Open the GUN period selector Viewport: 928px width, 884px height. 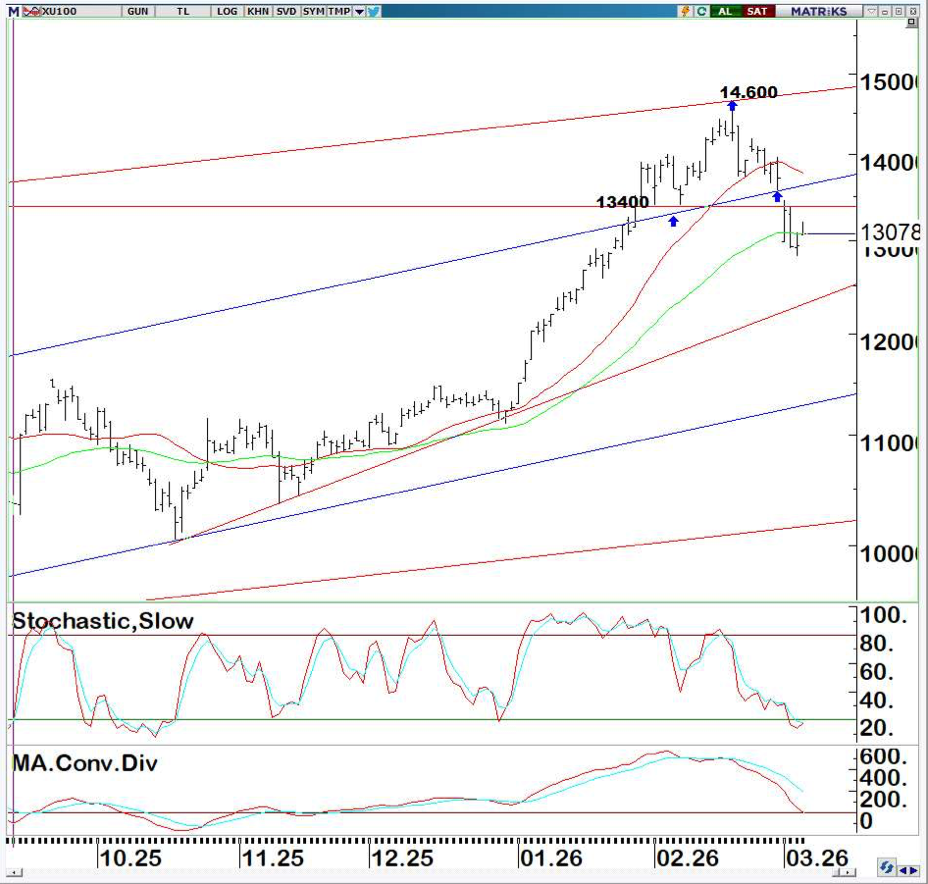tap(138, 11)
